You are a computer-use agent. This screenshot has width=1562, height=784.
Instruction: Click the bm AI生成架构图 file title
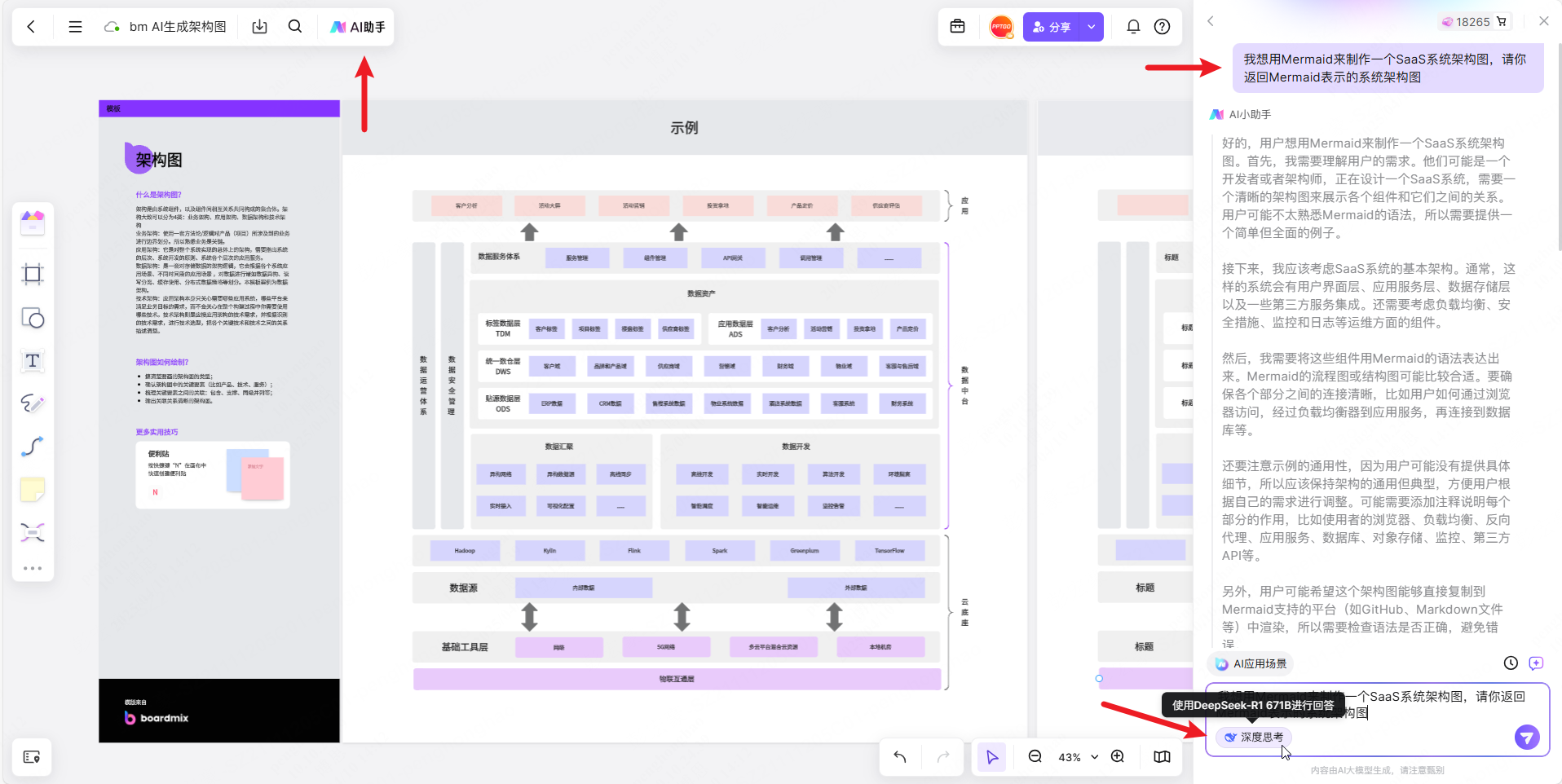178,27
